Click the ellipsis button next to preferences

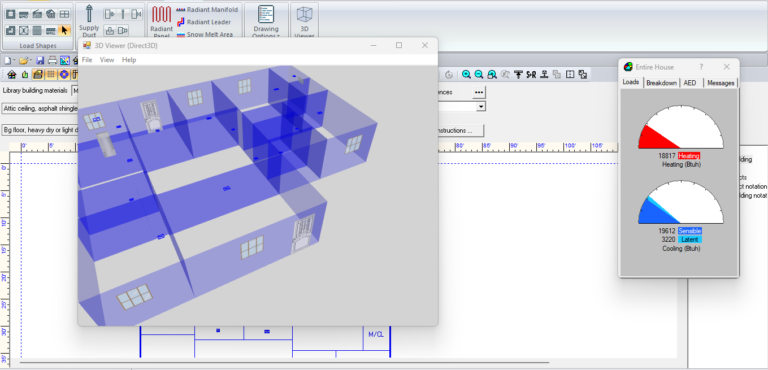coord(479,92)
